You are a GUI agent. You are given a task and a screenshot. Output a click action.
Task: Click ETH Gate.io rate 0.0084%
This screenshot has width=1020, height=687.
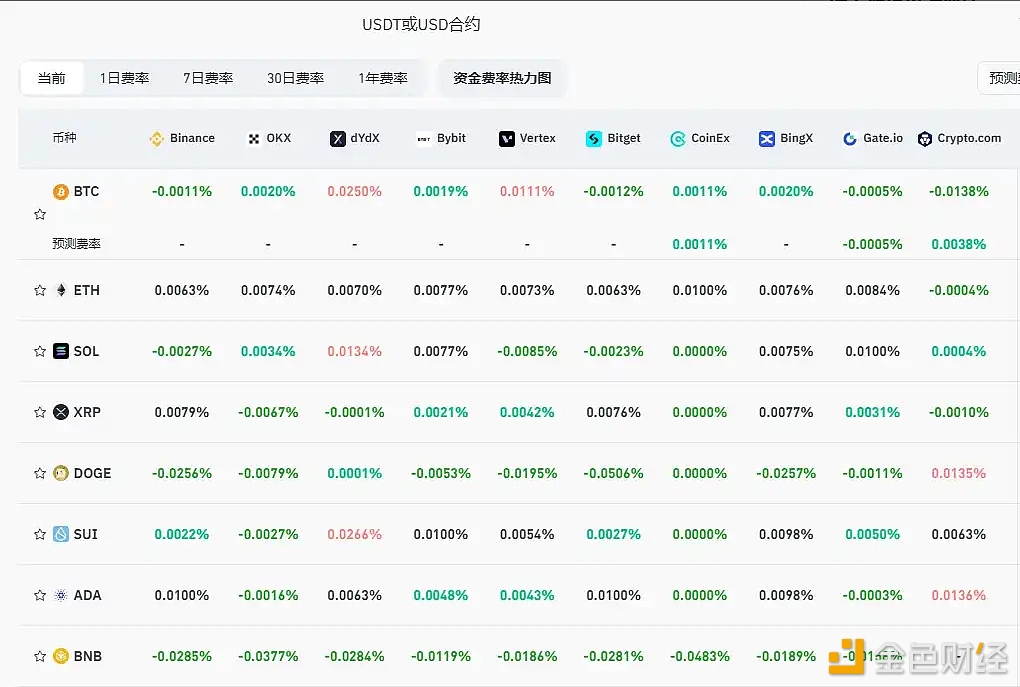tap(872, 290)
